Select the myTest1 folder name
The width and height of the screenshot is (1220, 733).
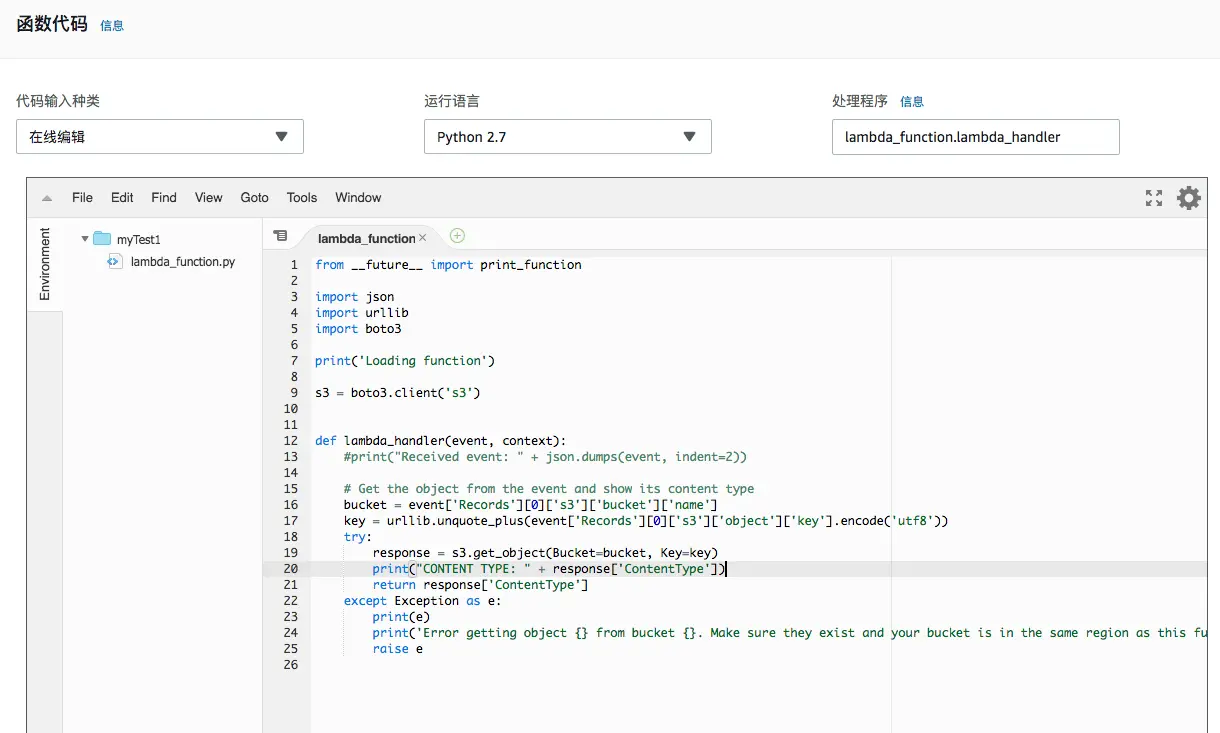(x=139, y=240)
